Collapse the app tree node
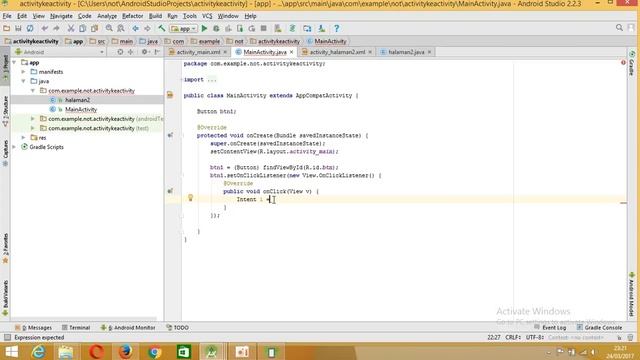This screenshot has height=360, width=640. 15,62
